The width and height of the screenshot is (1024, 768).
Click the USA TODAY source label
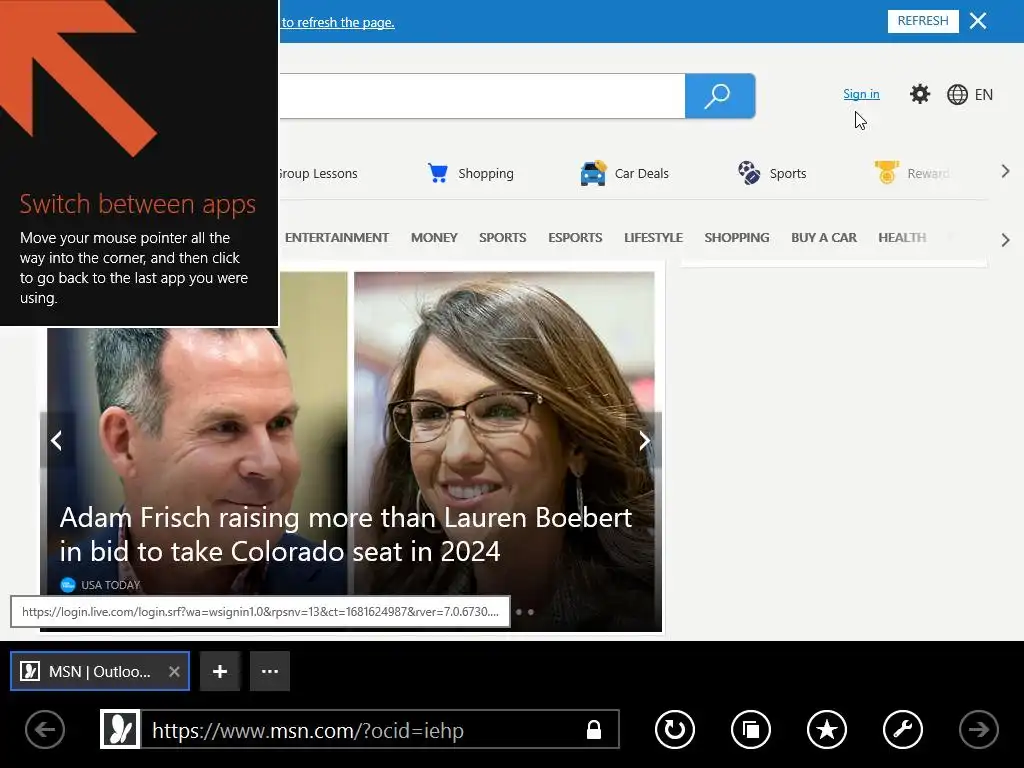[x=110, y=585]
